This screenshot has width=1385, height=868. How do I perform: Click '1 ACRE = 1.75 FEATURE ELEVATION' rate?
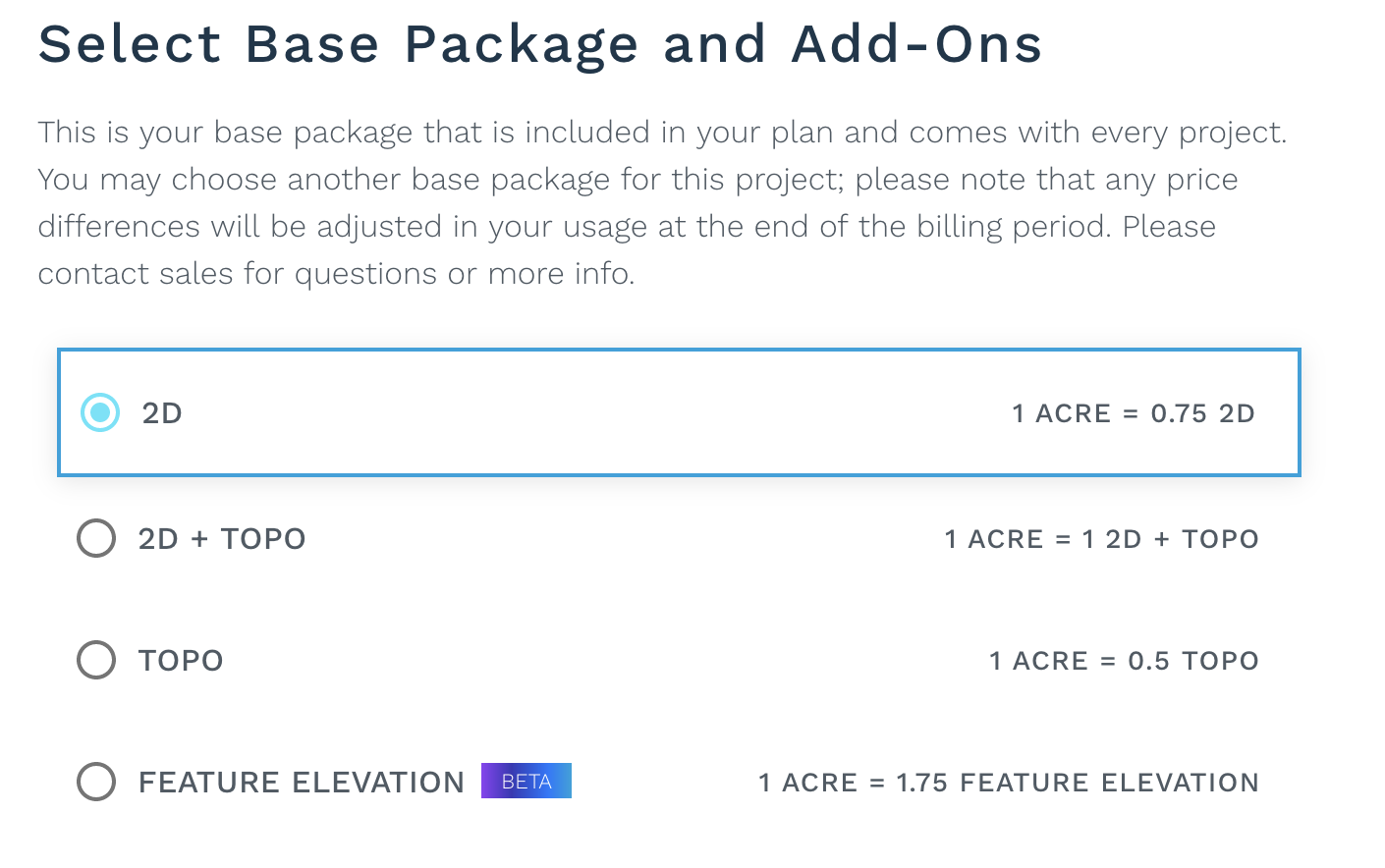coord(1009,783)
